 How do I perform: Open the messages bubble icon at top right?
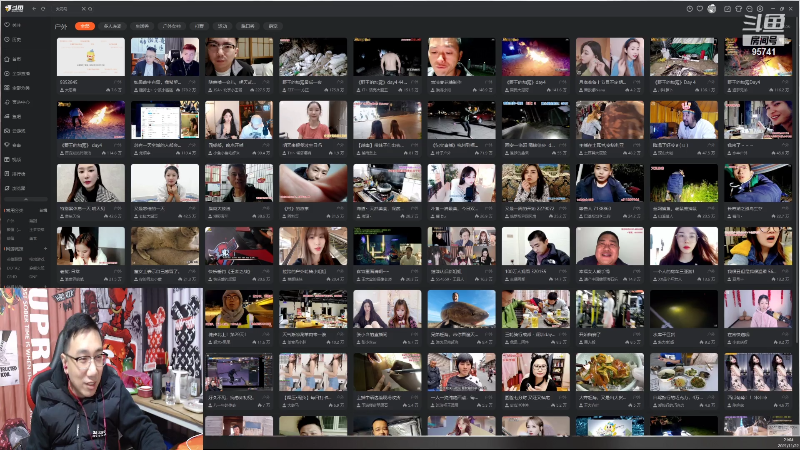(x=749, y=9)
